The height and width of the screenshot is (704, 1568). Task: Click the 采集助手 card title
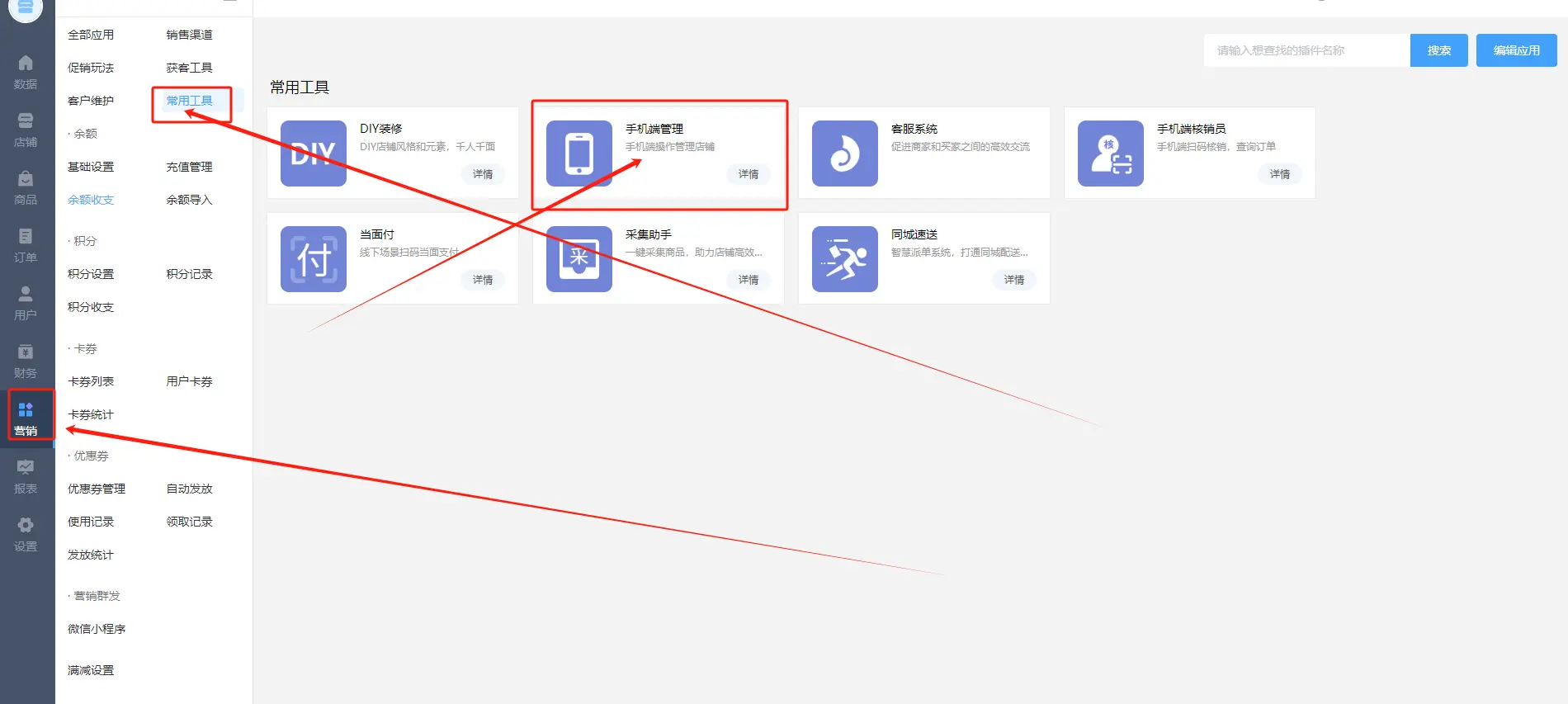649,234
